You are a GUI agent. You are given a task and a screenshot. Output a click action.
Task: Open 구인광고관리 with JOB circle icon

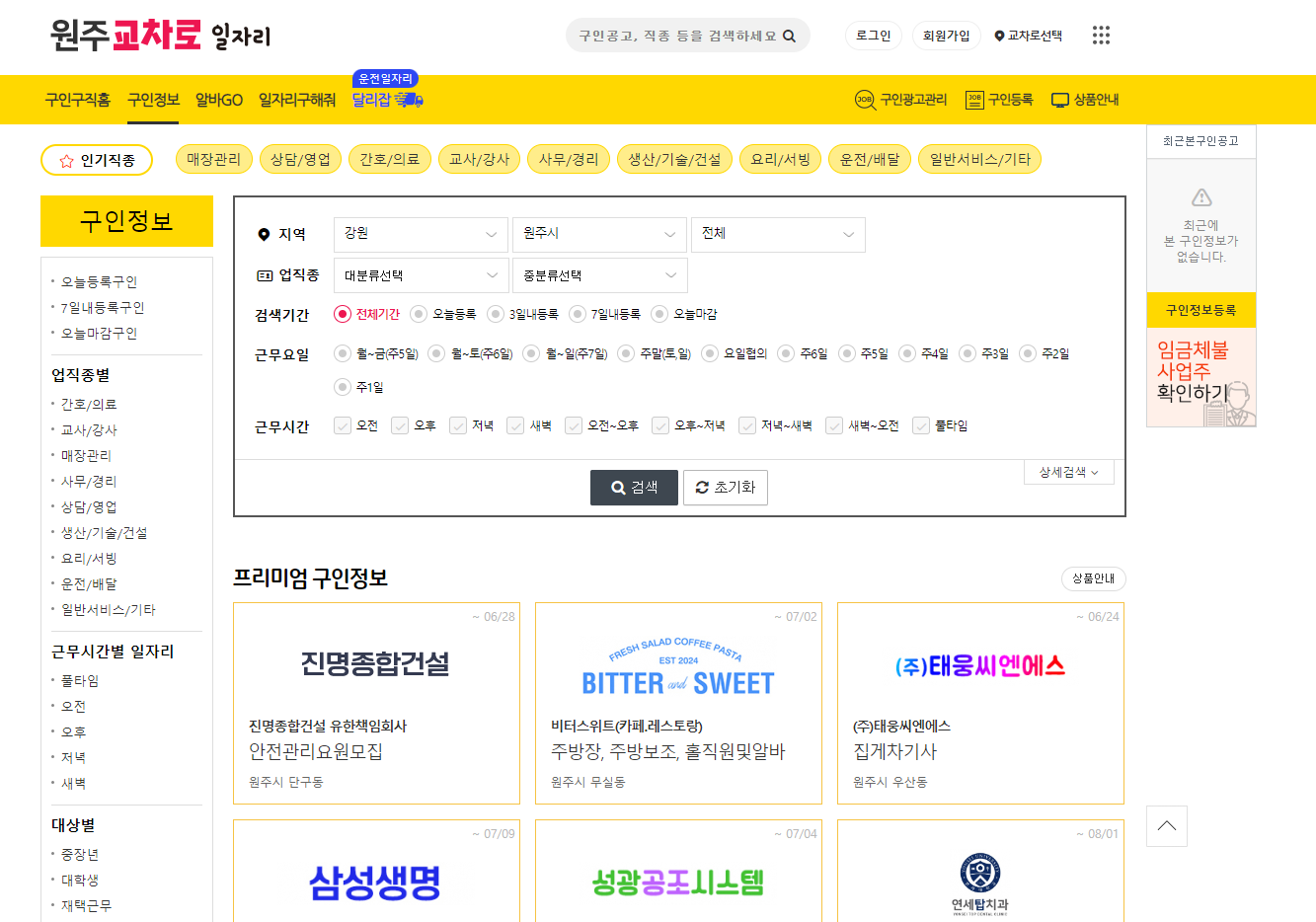click(900, 100)
